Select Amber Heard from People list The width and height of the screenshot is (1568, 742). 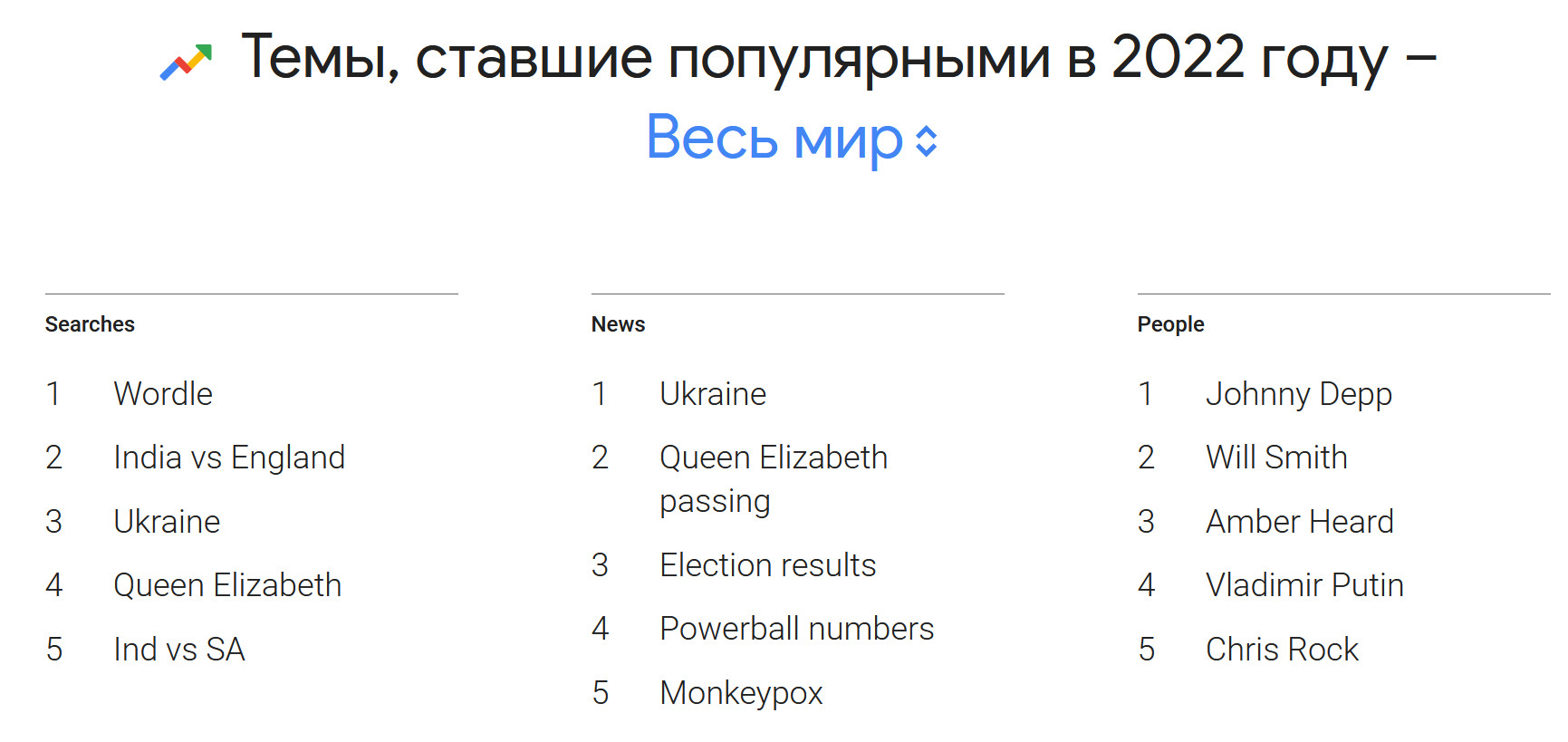[x=1299, y=522]
